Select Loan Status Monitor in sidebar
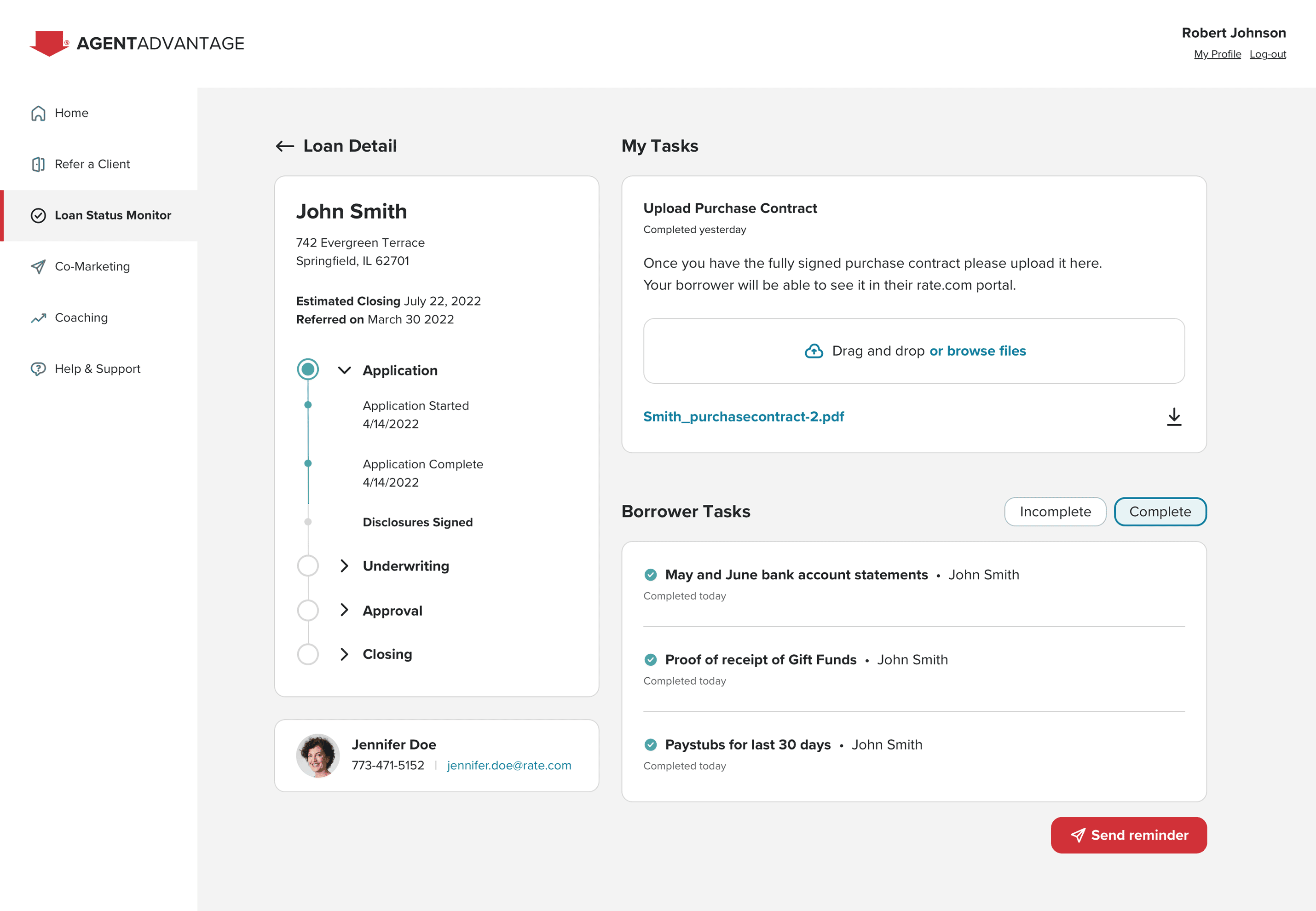This screenshot has width=1316, height=911. coord(99,215)
